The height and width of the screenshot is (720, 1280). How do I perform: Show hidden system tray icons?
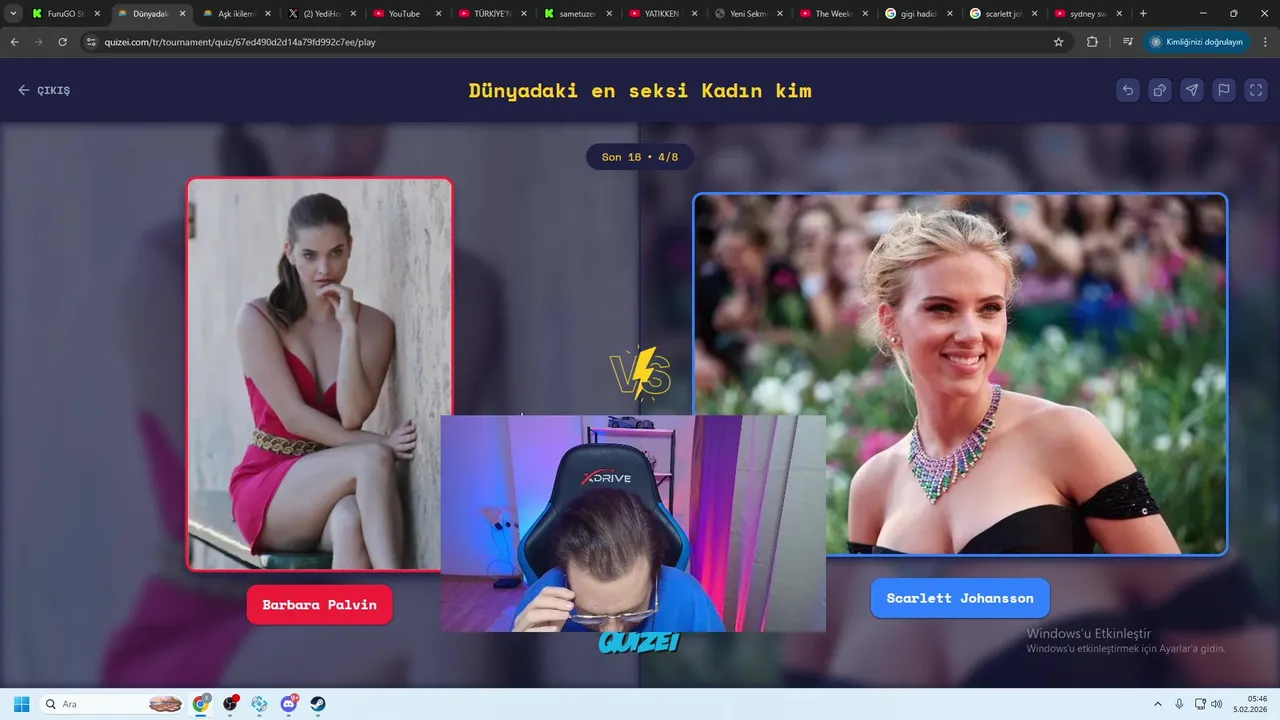point(1158,704)
